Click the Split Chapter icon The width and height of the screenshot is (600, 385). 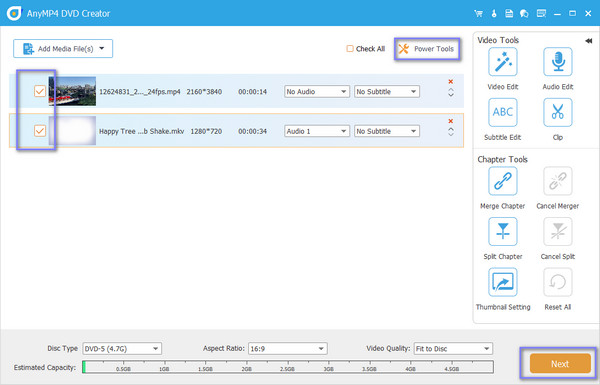tap(502, 232)
